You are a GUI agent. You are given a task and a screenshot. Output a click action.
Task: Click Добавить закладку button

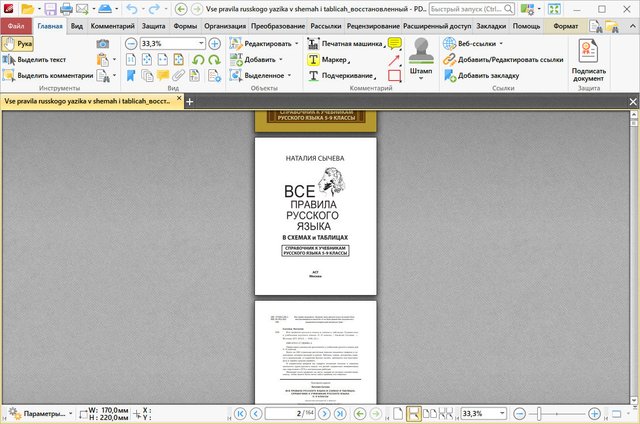point(484,75)
